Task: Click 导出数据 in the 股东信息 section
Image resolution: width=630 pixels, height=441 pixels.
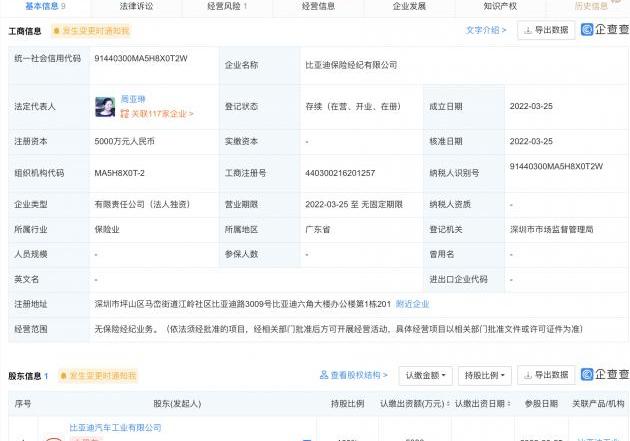Action: tap(546, 375)
